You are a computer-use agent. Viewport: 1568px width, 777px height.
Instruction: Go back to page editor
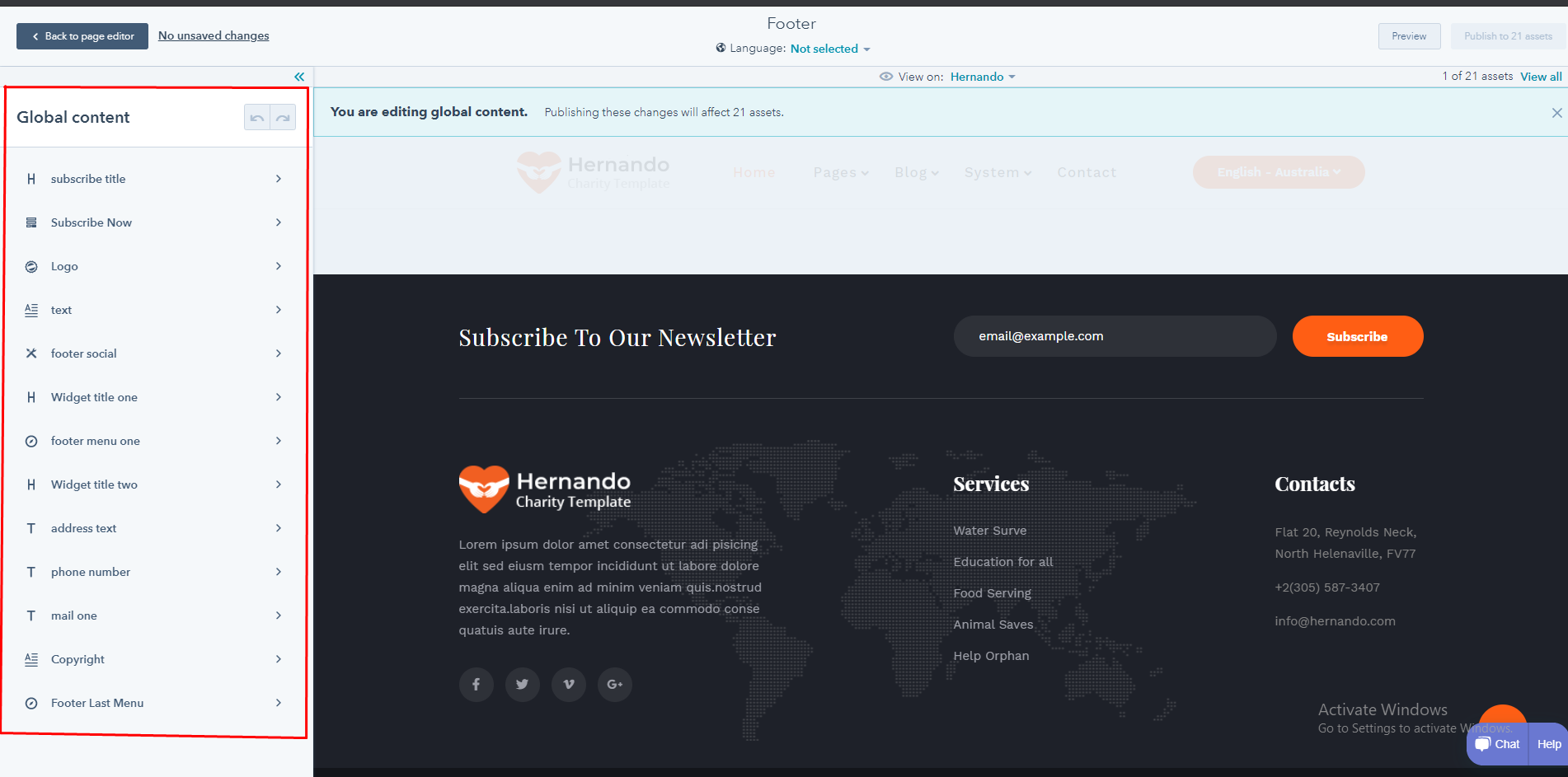[x=82, y=36]
